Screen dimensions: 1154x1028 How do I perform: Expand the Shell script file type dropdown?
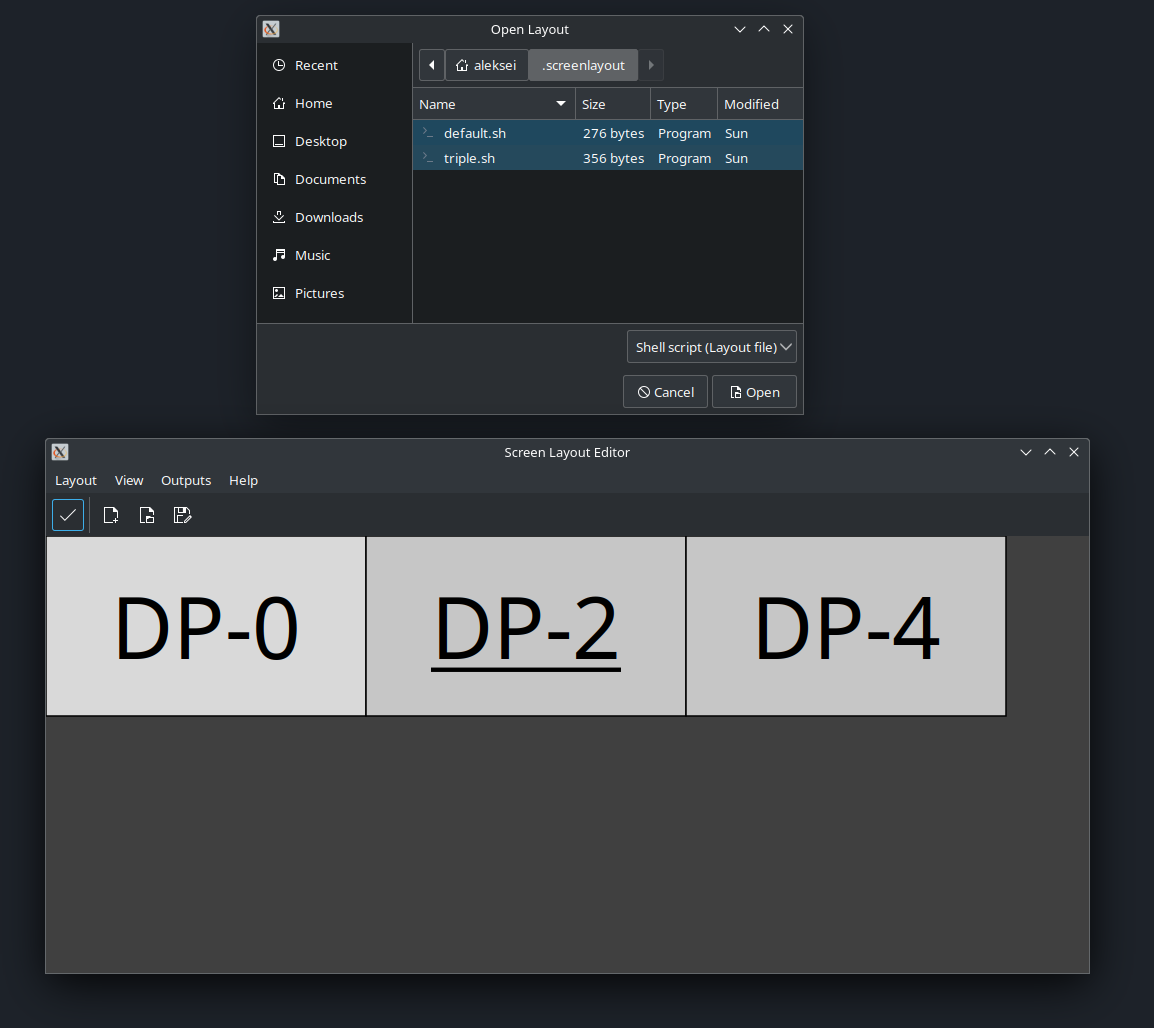[711, 347]
